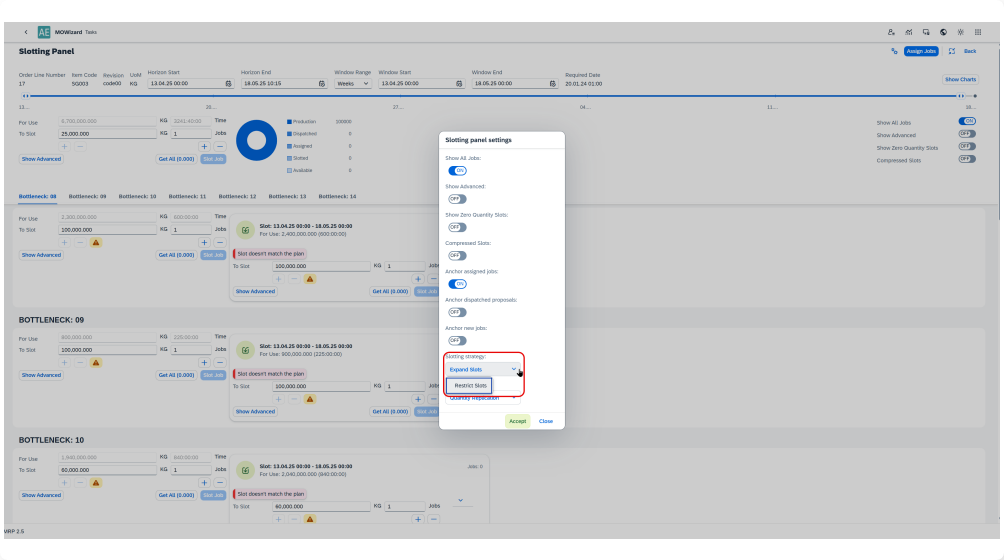This screenshot has height=560, width=1004.
Task: Click the theme/sun icon in header
Action: [960, 32]
